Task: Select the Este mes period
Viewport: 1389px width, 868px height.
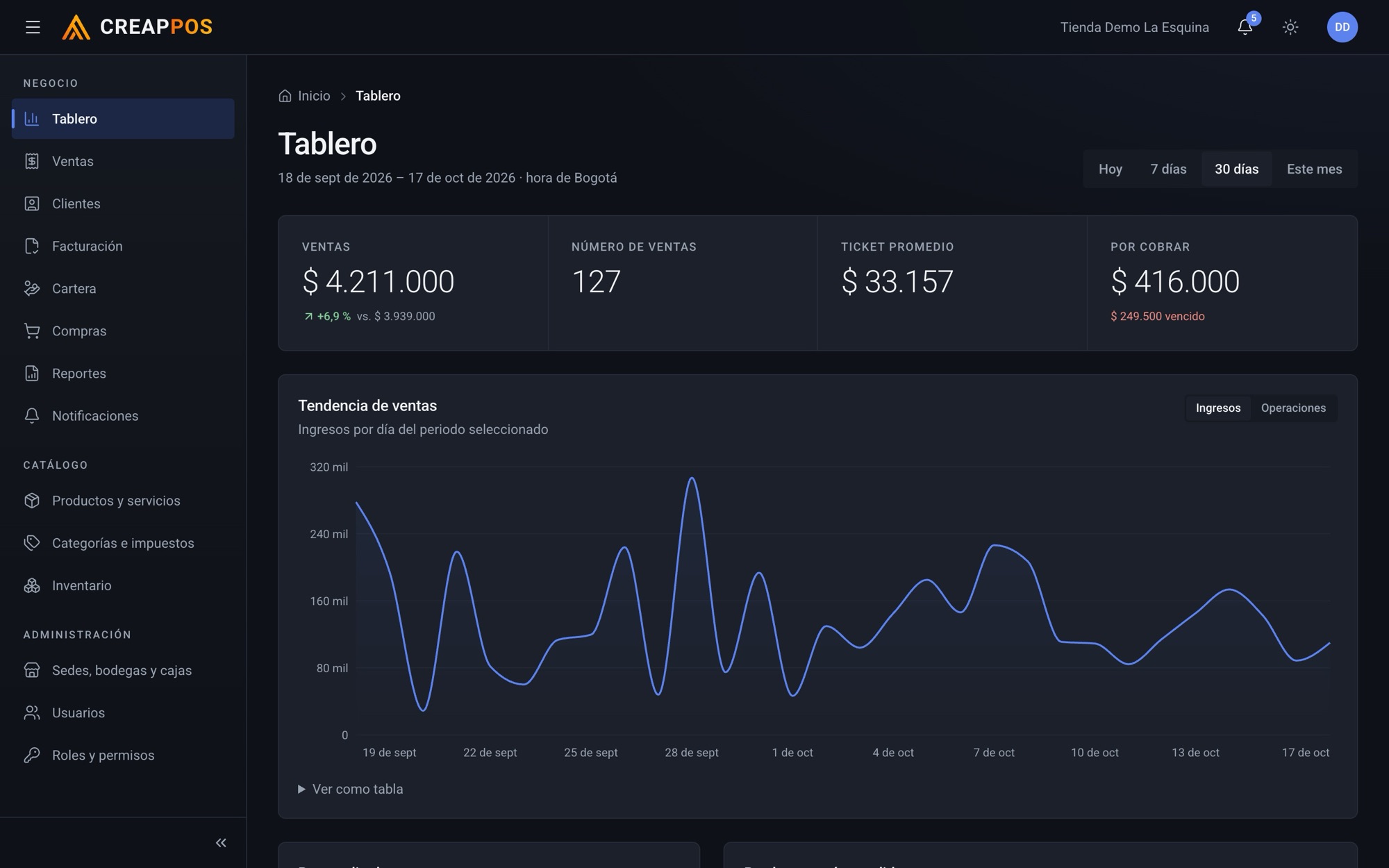Action: (1314, 169)
